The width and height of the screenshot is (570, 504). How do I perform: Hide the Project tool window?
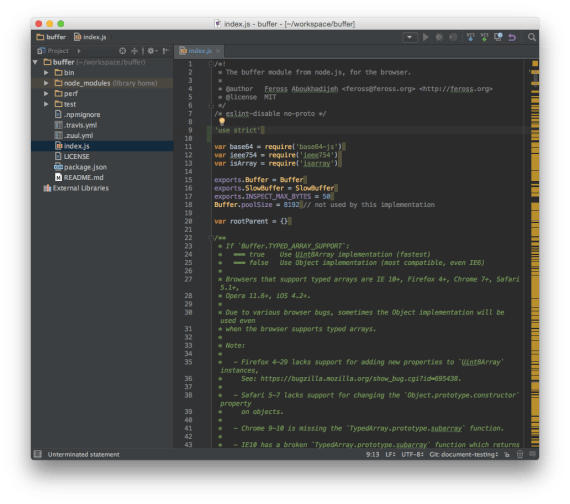pyautogui.click(x=165, y=51)
